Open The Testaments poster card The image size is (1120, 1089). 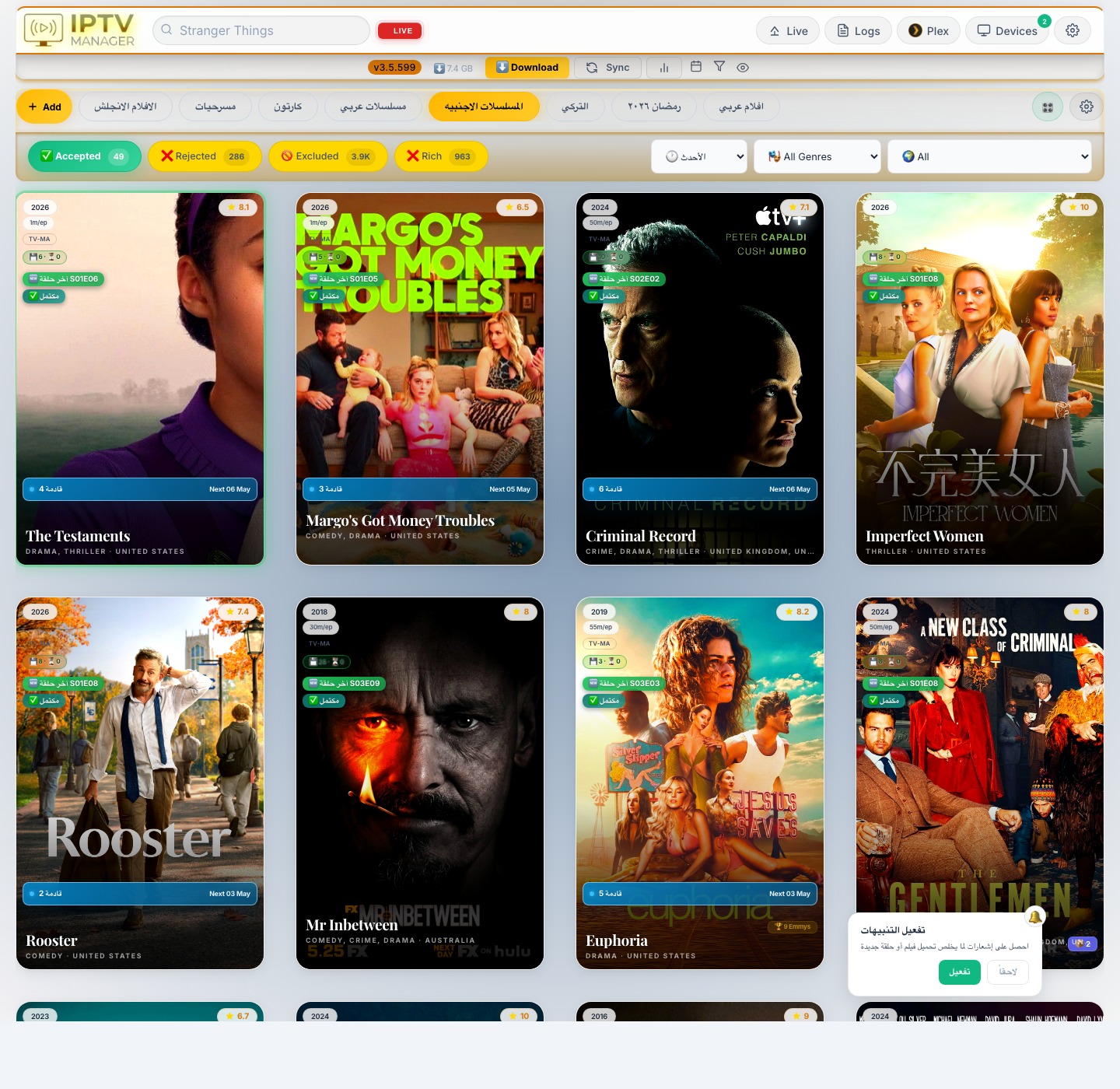tap(140, 379)
